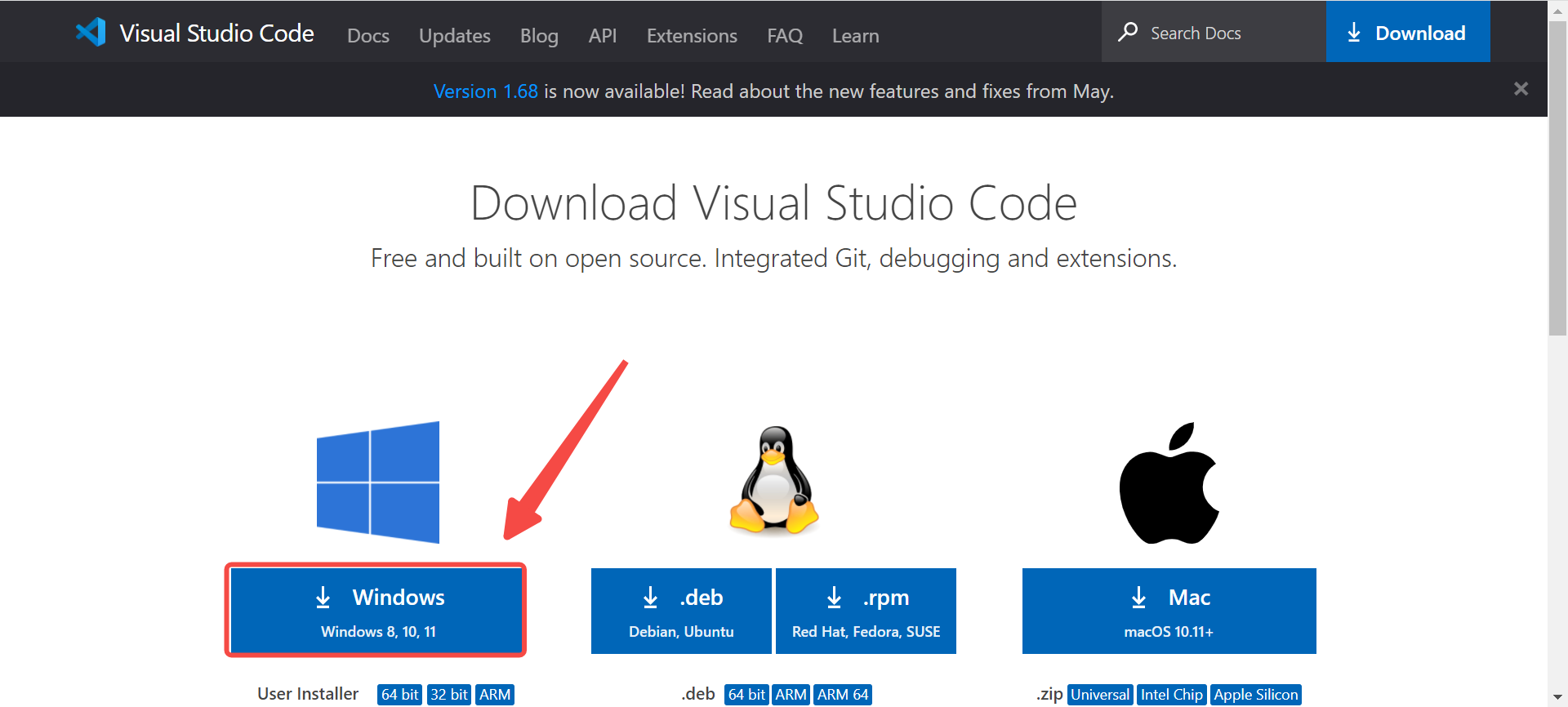Go to the Blog
The image size is (1568, 707).
[539, 36]
